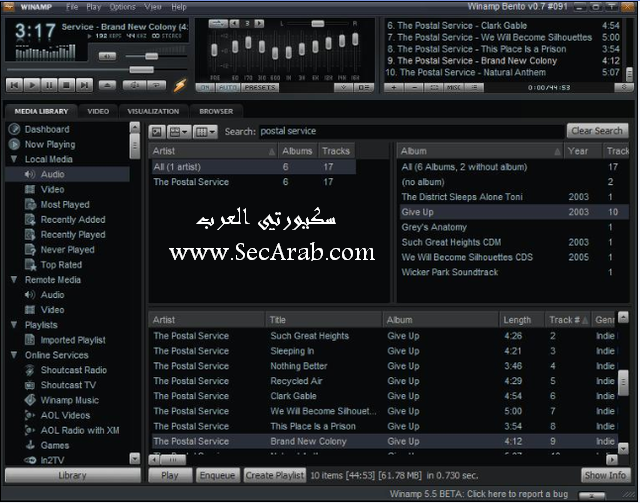This screenshot has height=503, width=640.
Task: Open AOL Radio with XM
Action: (80, 431)
